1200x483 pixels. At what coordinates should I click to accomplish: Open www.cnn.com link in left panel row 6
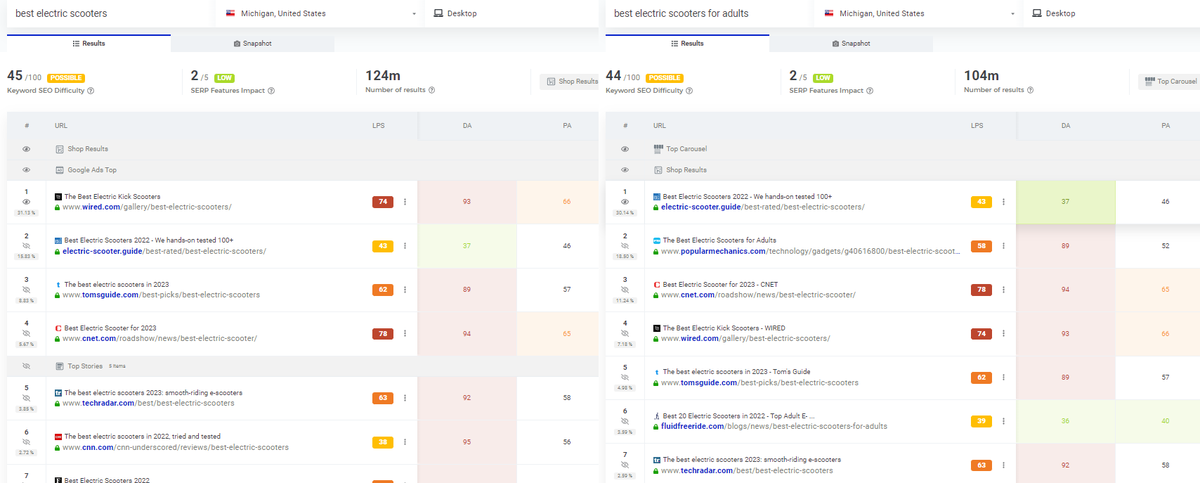pyautogui.click(x=176, y=448)
